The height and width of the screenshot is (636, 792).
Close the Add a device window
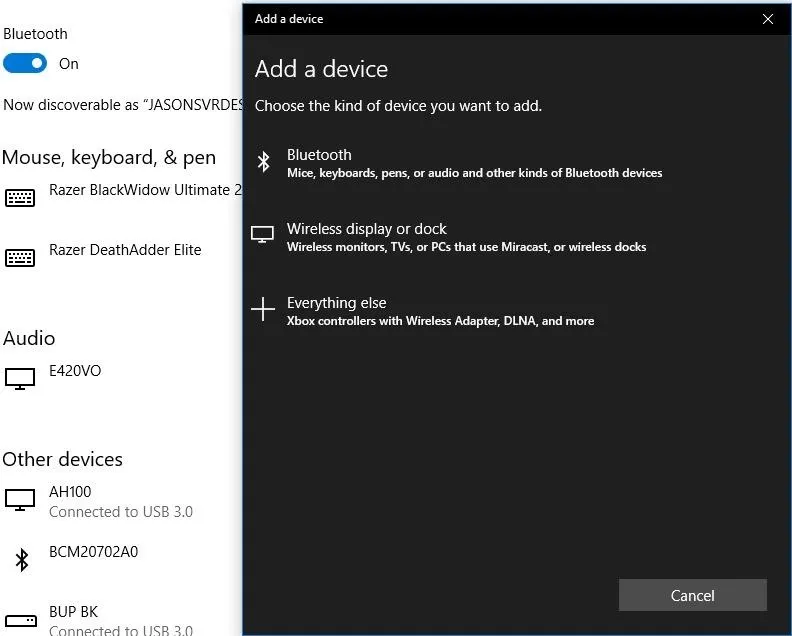click(768, 19)
